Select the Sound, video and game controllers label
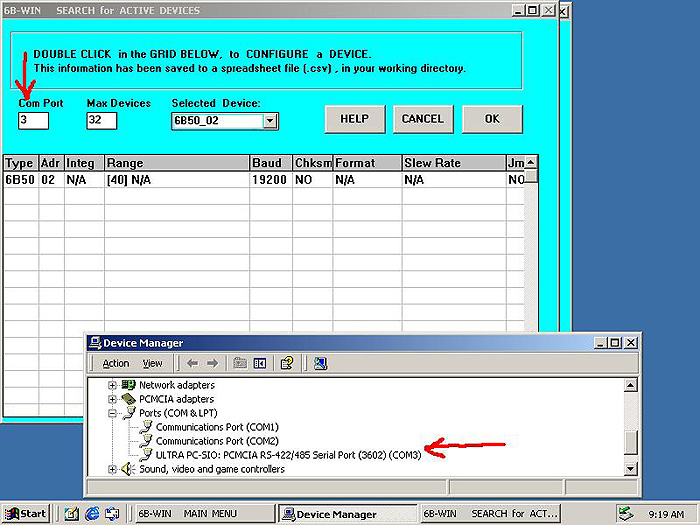 (212, 469)
